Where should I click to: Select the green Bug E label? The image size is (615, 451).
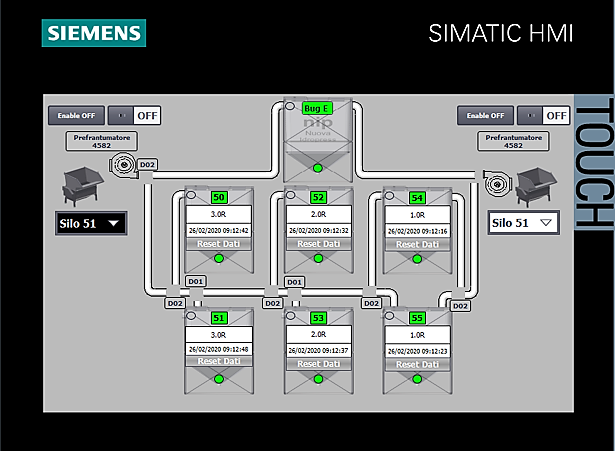click(x=317, y=109)
